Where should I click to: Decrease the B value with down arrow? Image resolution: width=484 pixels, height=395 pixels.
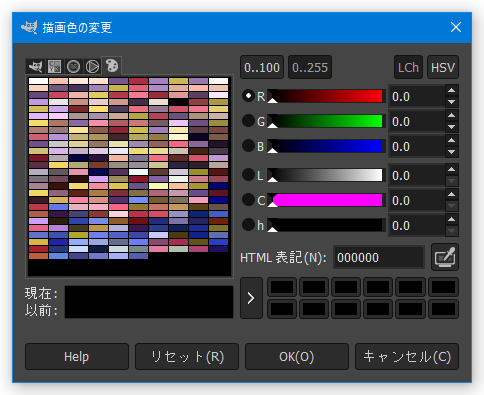(452, 152)
